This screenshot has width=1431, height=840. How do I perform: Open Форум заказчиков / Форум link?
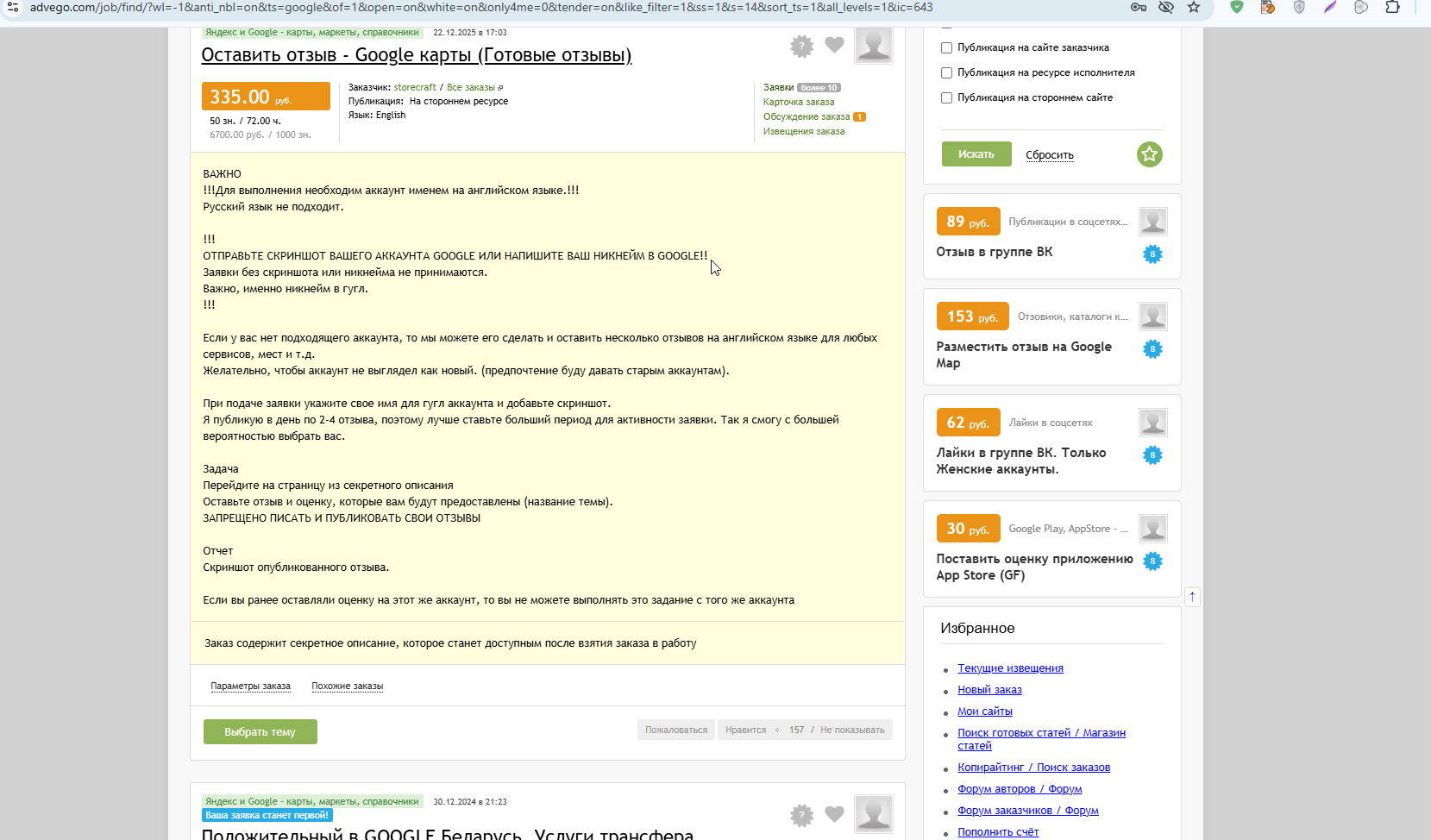pyautogui.click(x=1028, y=811)
